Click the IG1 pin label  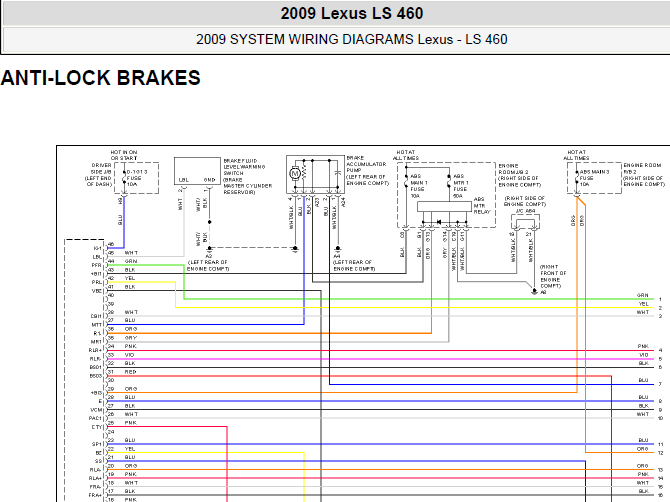[98, 248]
